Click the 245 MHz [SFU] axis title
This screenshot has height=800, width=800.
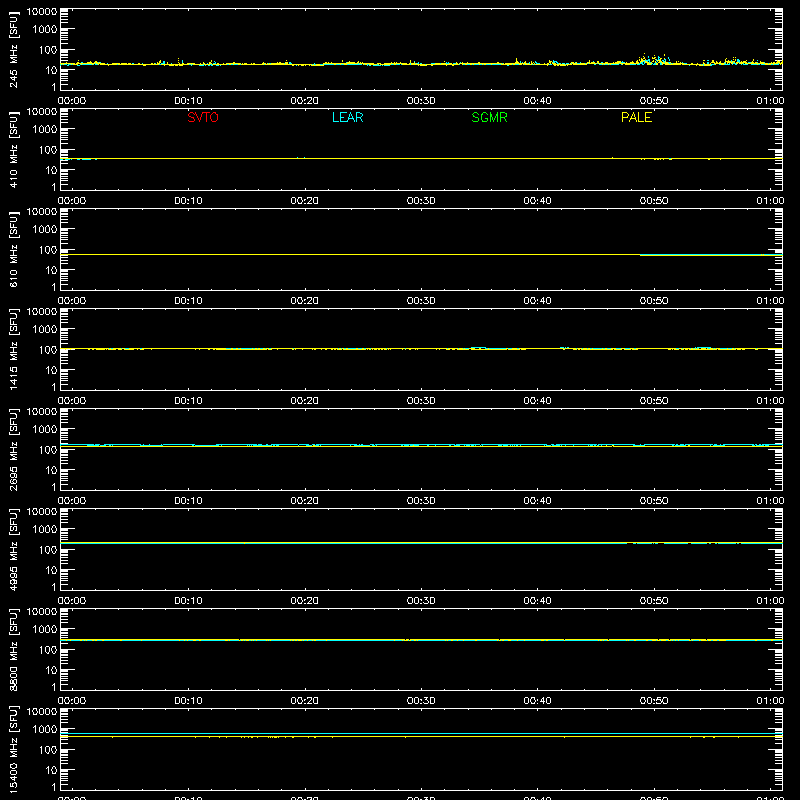14,49
